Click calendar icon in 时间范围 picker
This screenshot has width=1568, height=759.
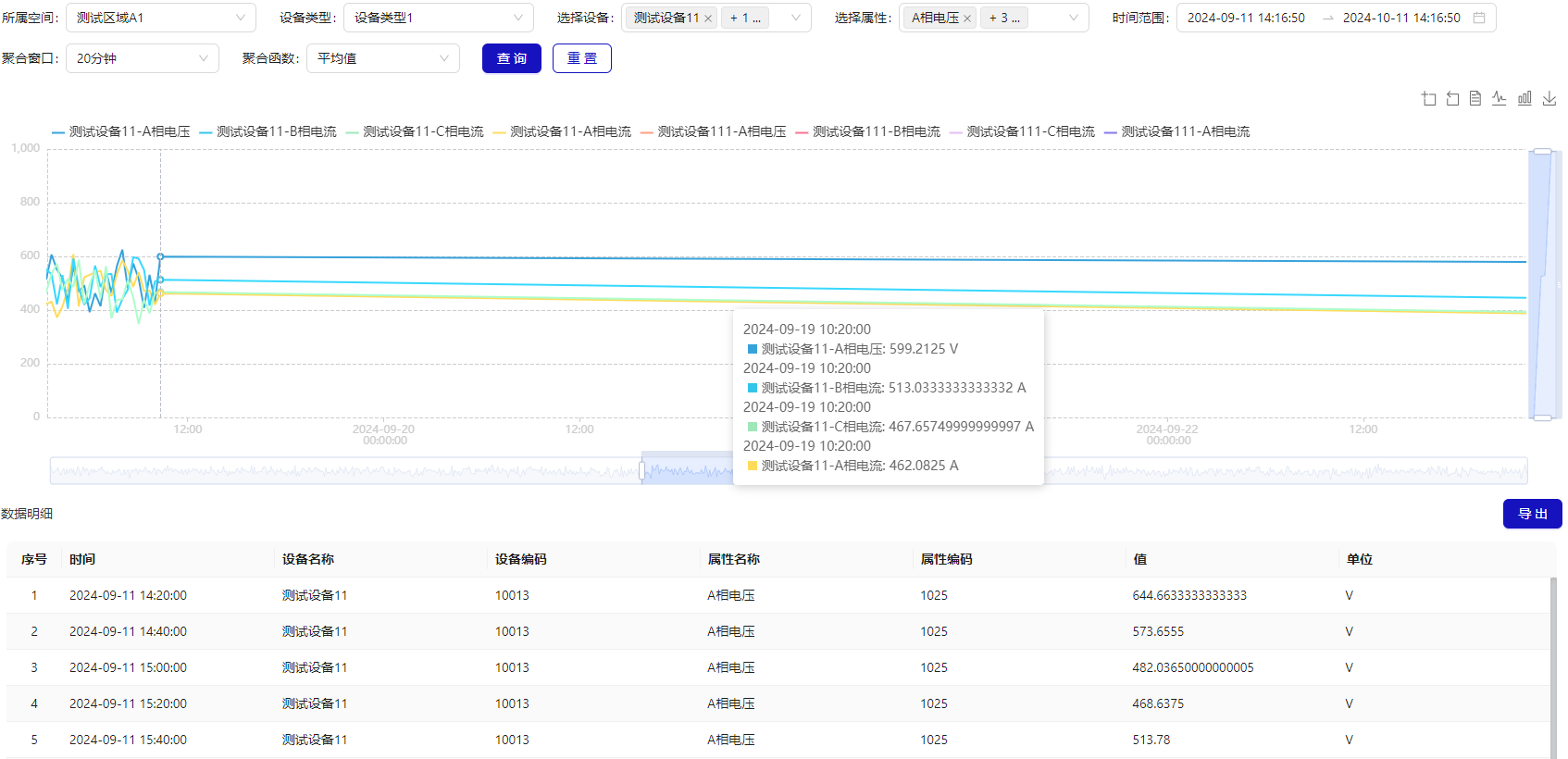[x=1479, y=18]
